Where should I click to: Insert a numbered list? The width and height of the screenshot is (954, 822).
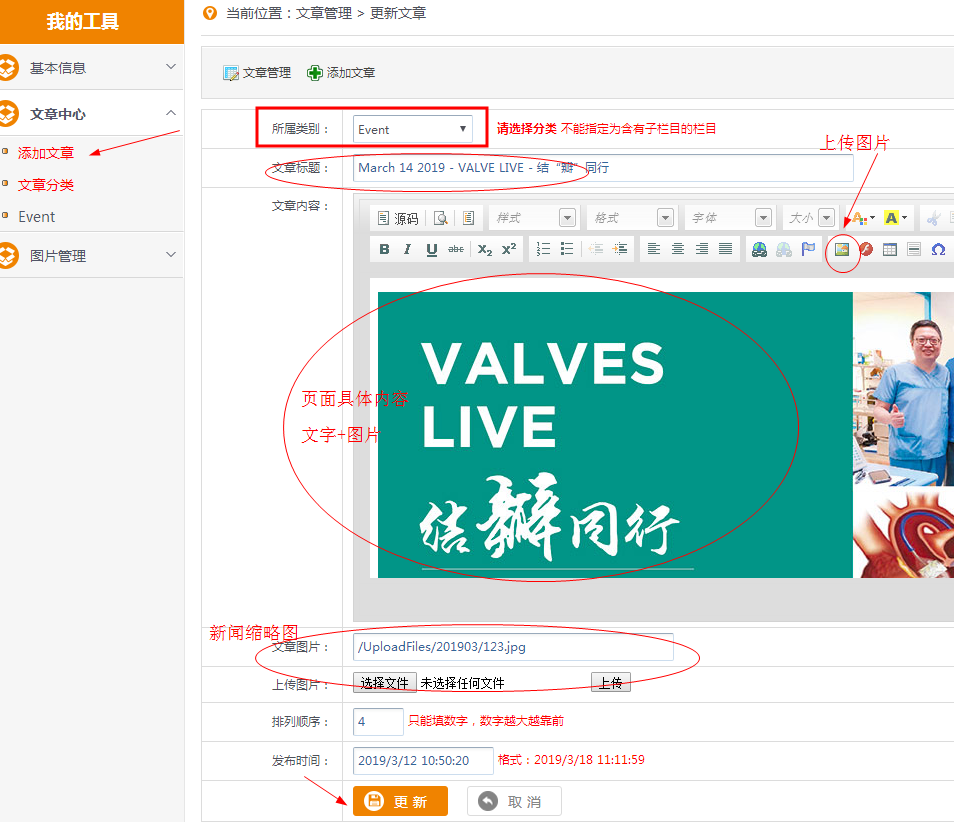coord(543,249)
